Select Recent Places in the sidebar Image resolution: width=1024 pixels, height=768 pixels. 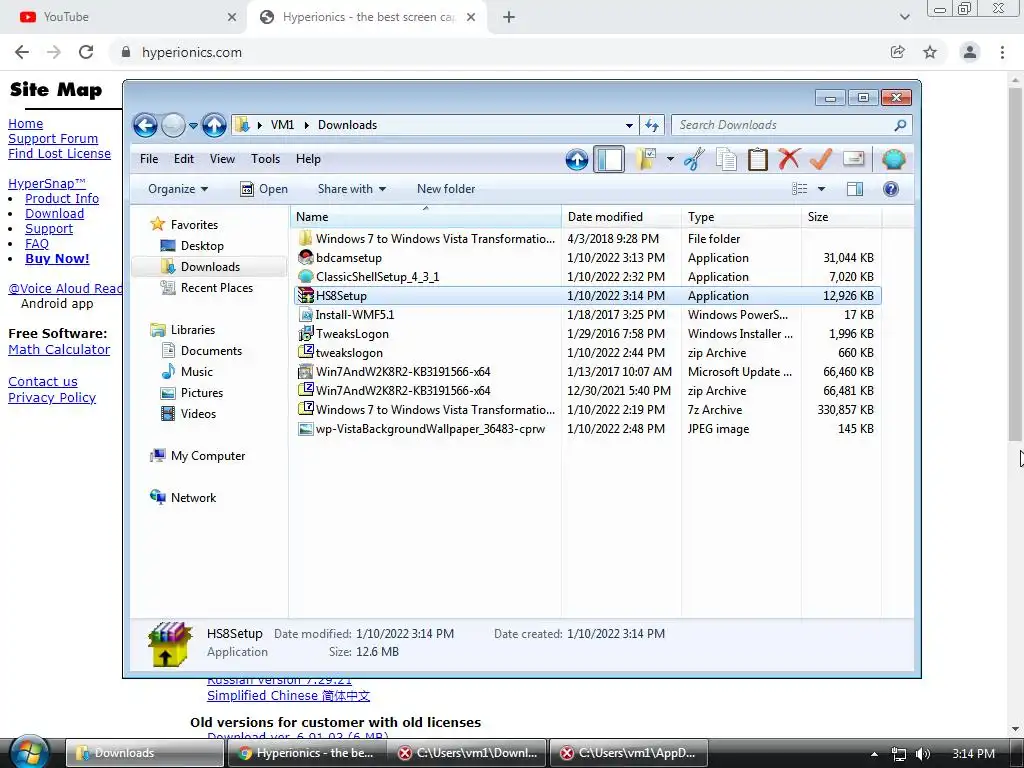tap(216, 287)
